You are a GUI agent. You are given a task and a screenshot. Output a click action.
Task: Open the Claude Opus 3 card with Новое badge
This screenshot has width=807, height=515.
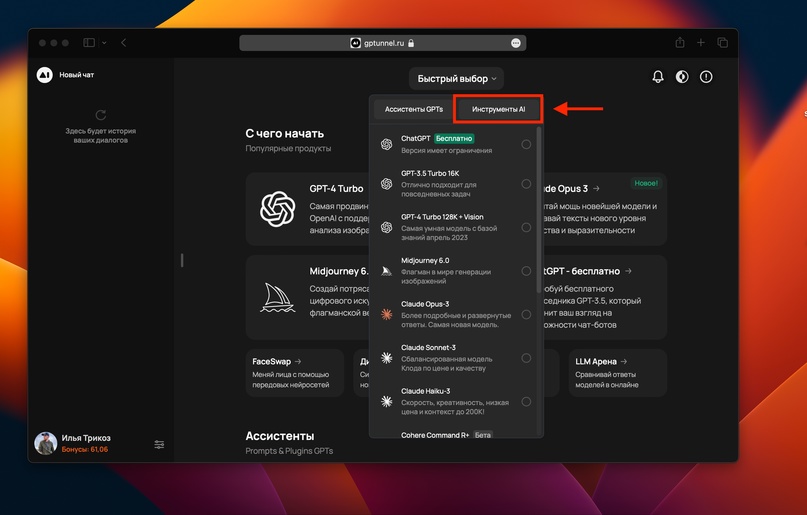[605, 209]
